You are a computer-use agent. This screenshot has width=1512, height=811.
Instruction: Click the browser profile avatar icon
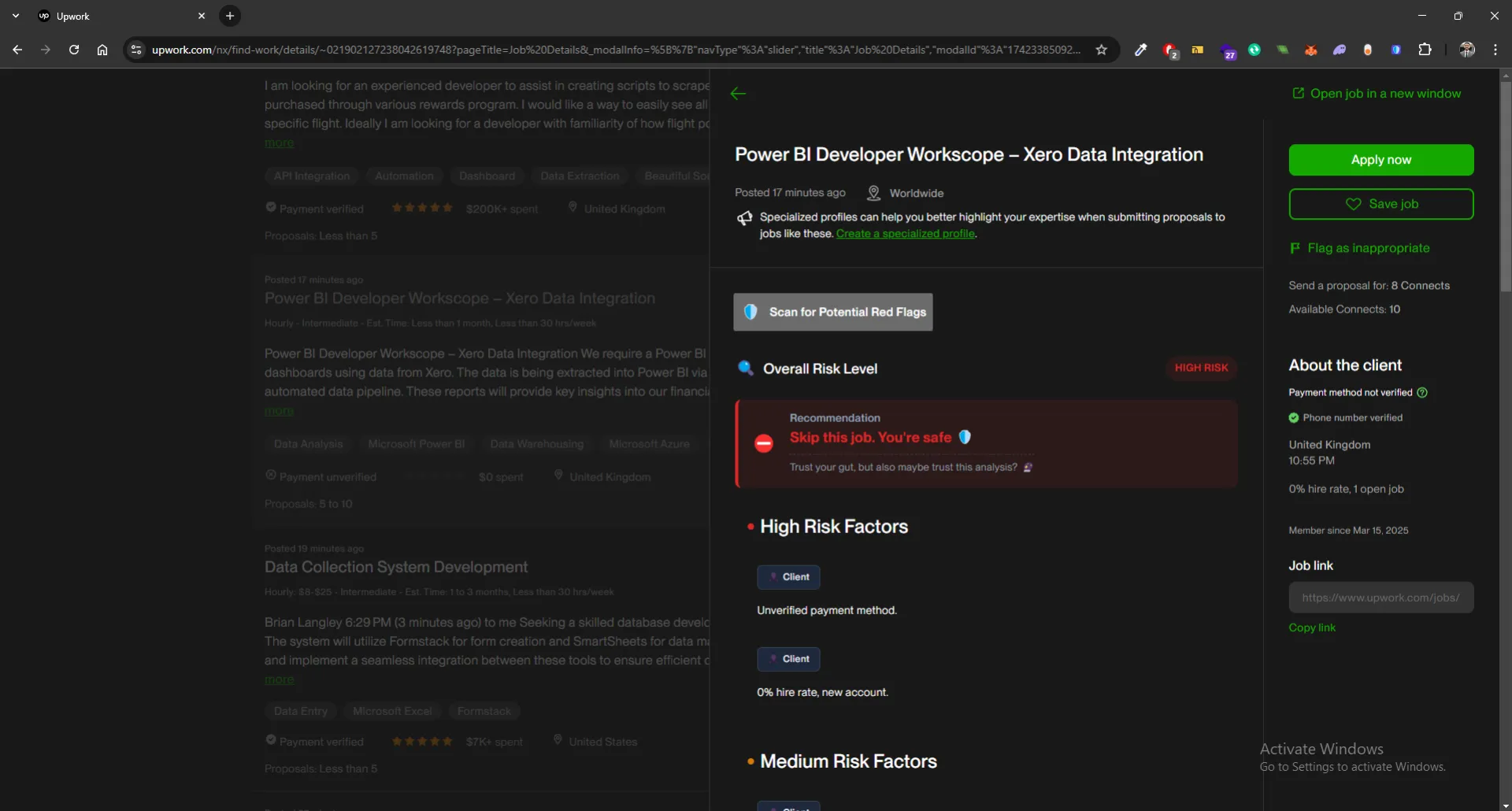tap(1467, 50)
